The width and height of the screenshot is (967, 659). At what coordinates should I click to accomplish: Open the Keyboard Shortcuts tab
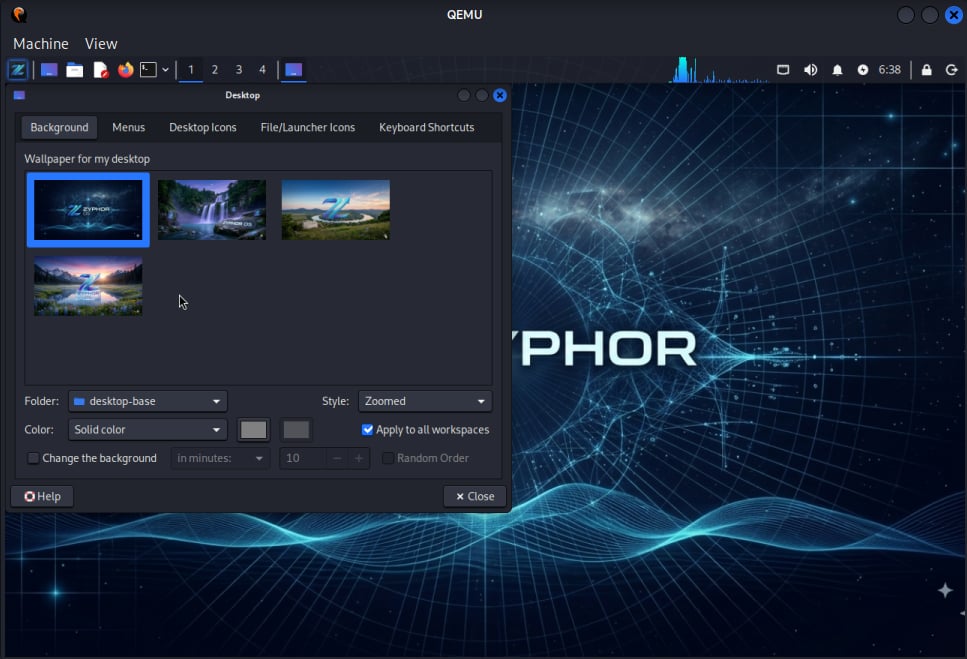pos(426,127)
